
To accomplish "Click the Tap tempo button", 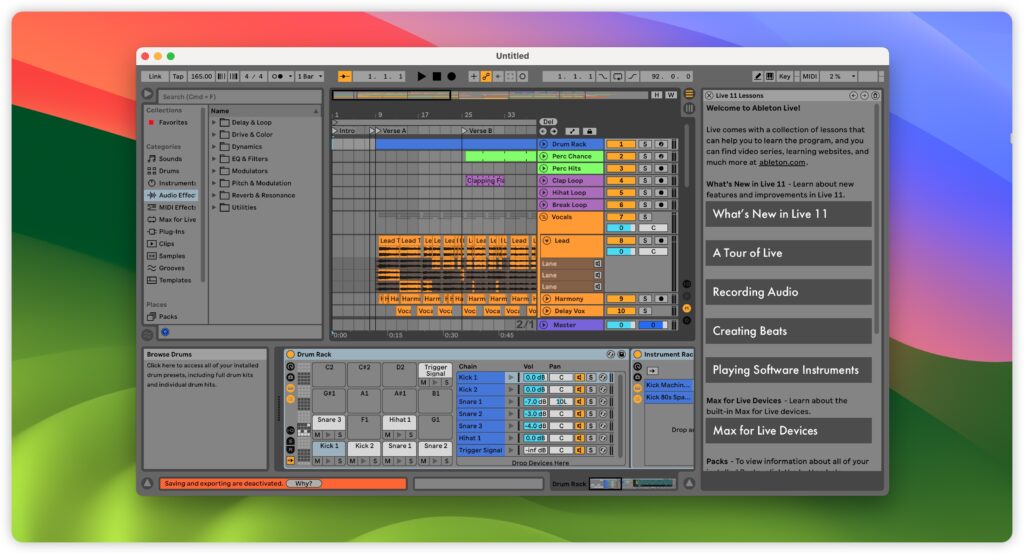I will pos(178,76).
